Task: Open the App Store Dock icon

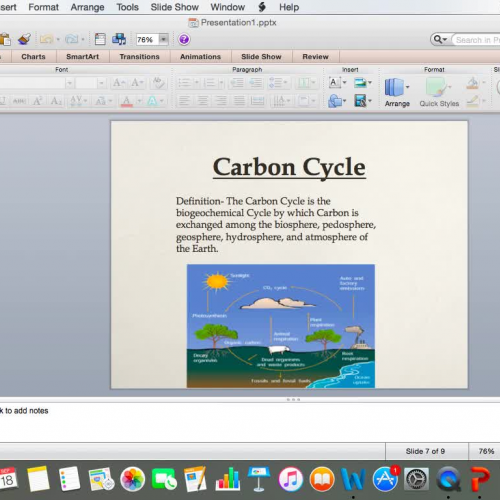Action: coord(385,479)
